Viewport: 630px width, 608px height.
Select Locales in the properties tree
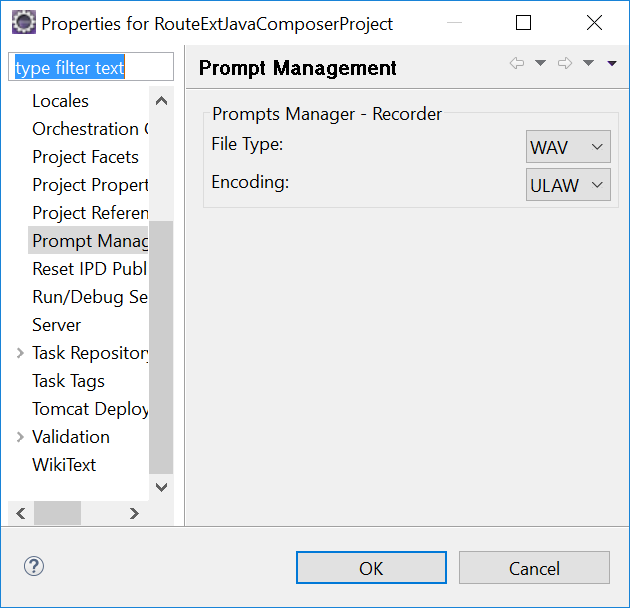pyautogui.click(x=60, y=101)
